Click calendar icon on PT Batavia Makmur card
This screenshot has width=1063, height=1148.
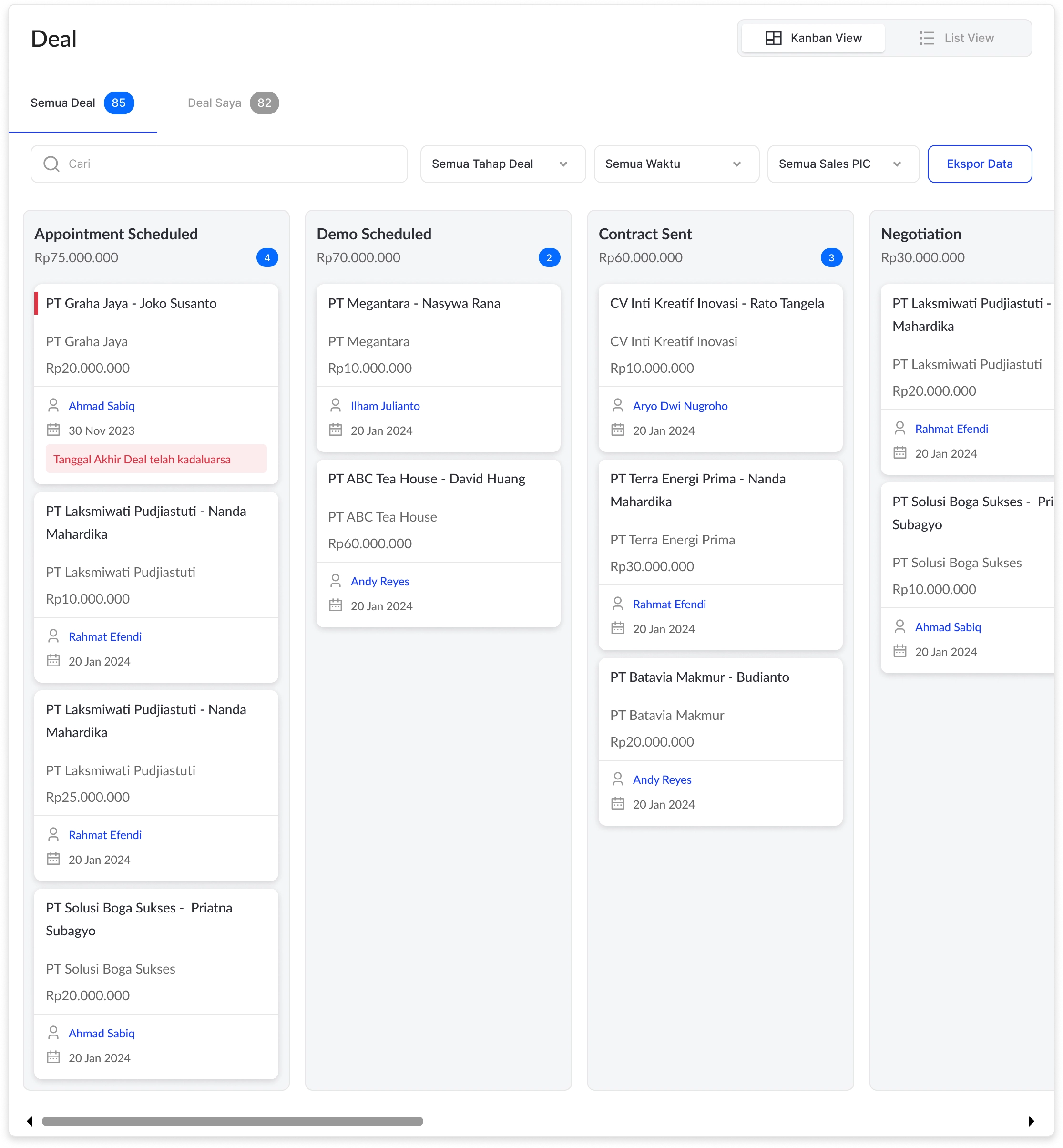click(617, 803)
